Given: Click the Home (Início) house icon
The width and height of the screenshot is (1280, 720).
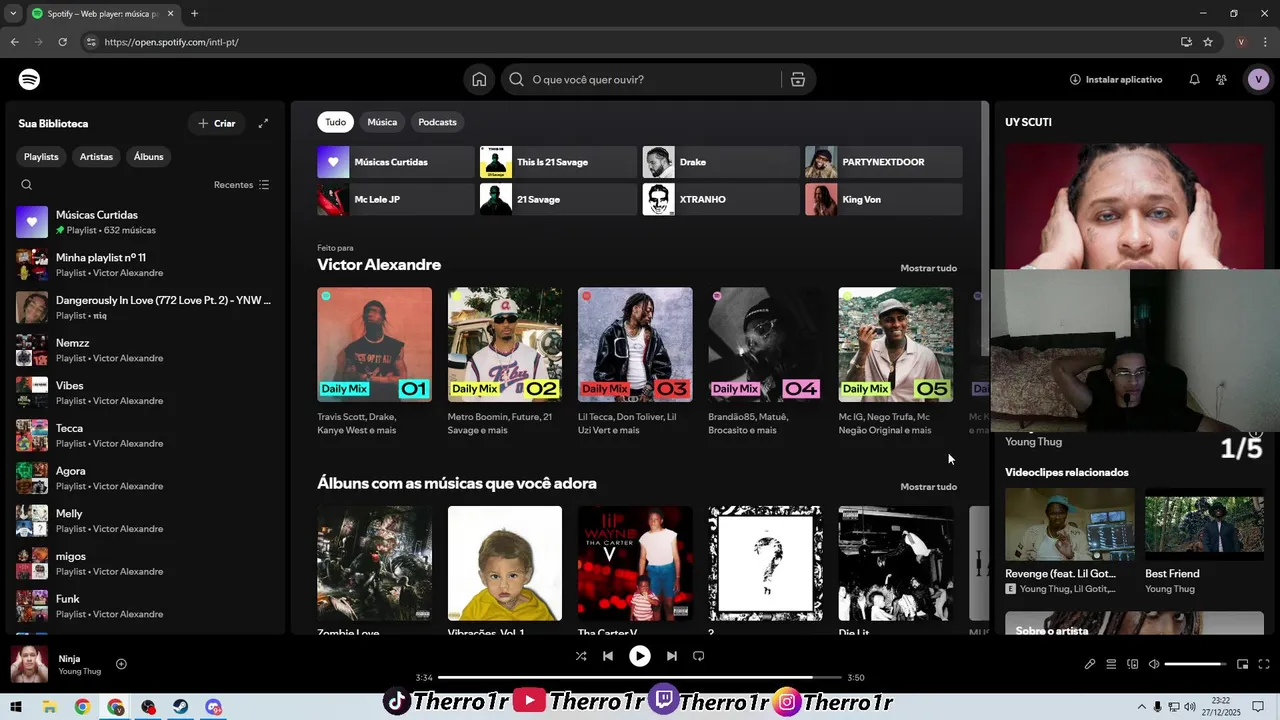Looking at the screenshot, I should coord(479,79).
